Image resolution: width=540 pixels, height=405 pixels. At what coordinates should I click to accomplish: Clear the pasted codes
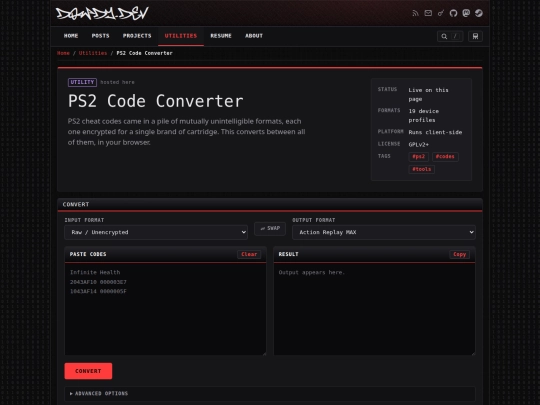[x=249, y=255]
